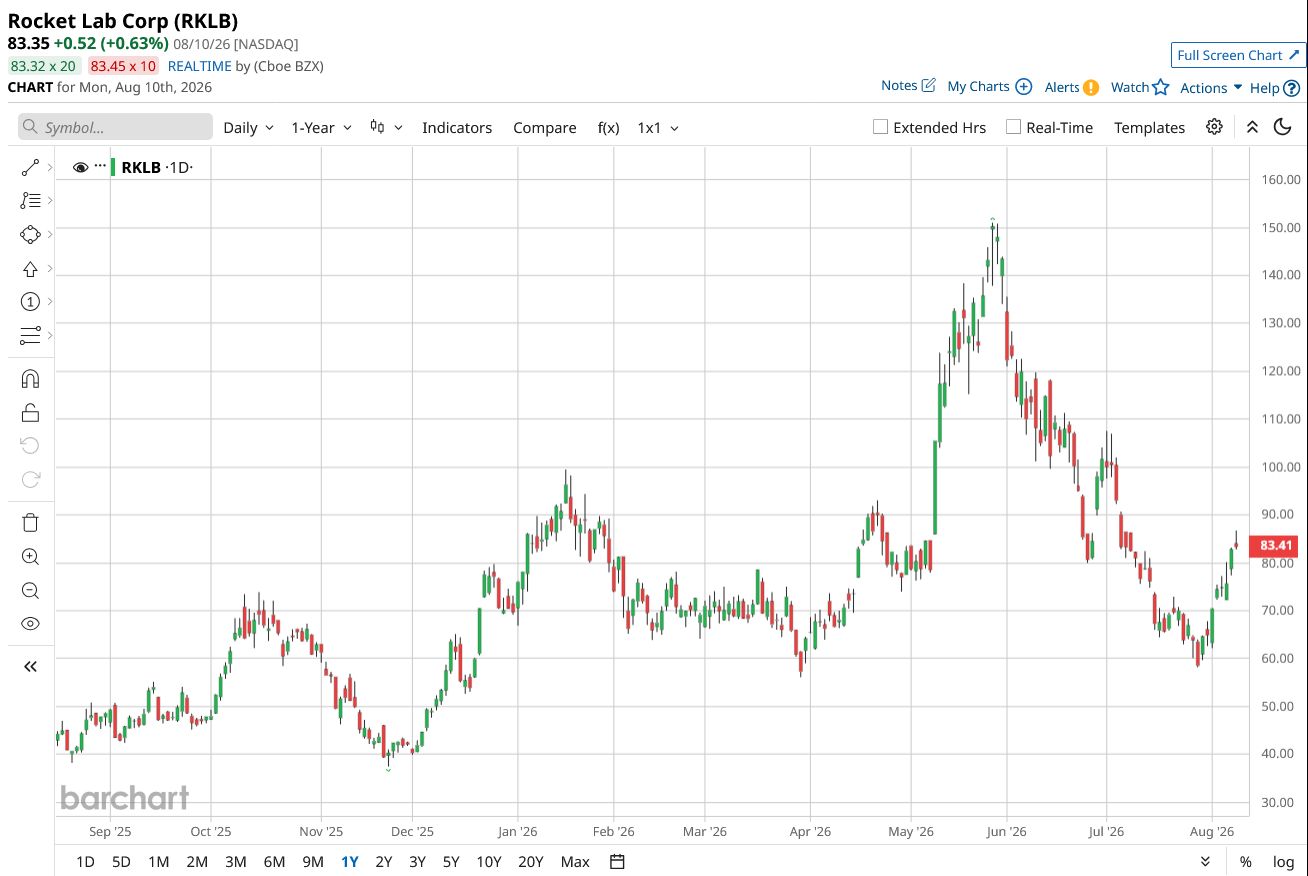The image size is (1308, 876).
Task: Click the 83.41 current price marker
Action: (x=1276, y=545)
